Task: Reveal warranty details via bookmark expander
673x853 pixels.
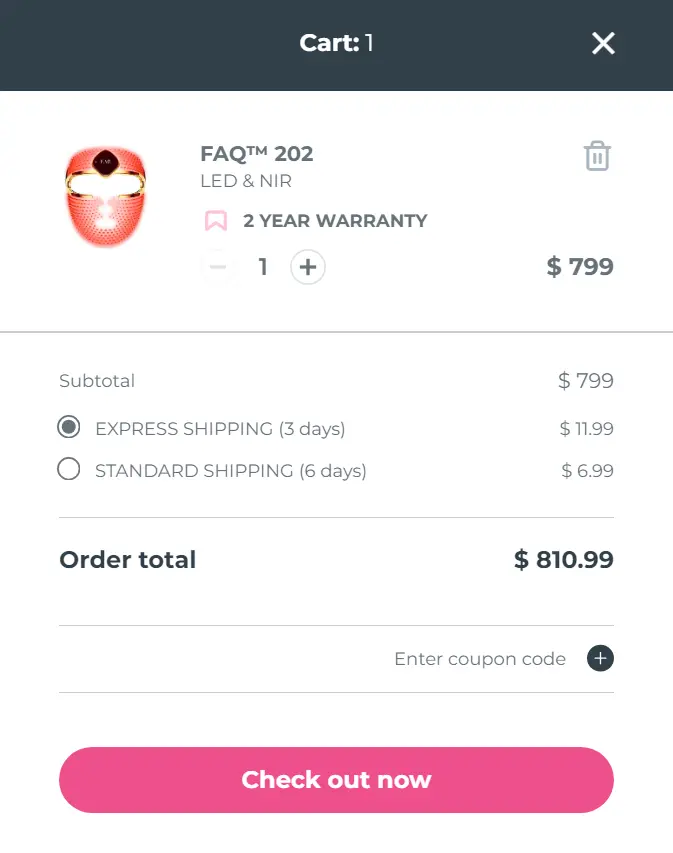Action: tap(214, 220)
